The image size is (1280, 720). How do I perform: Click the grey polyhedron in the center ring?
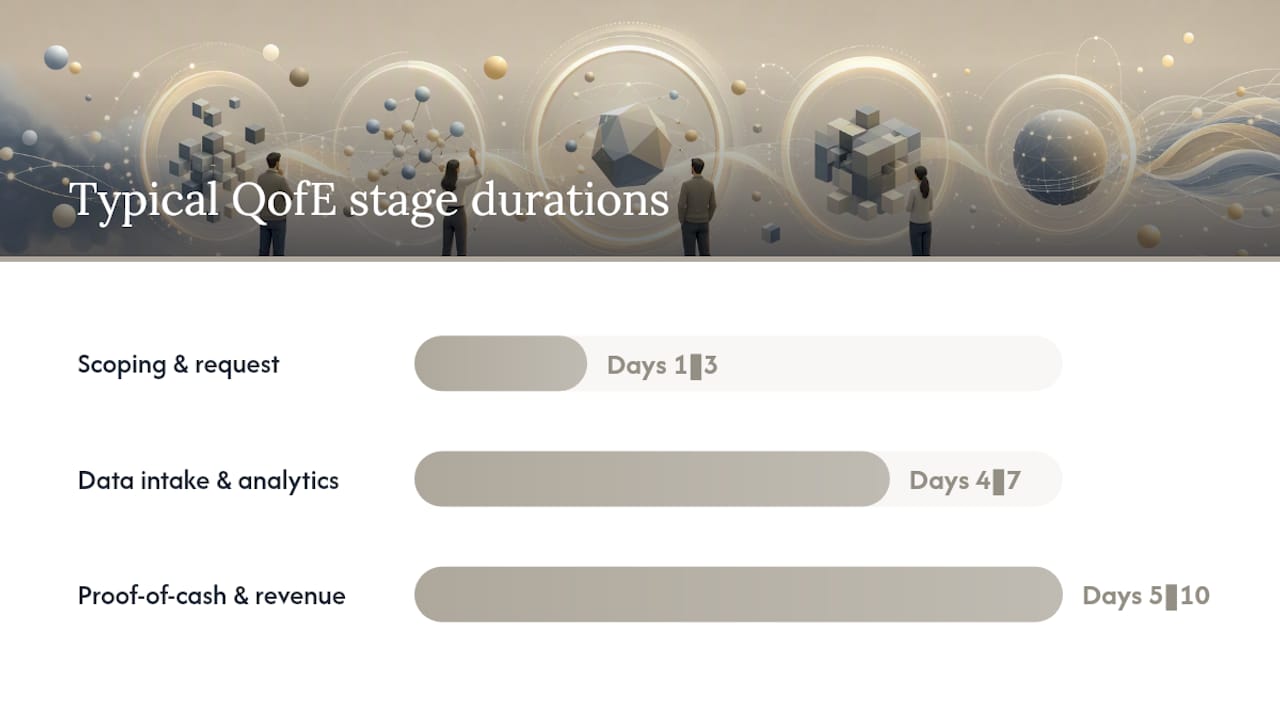click(x=631, y=146)
